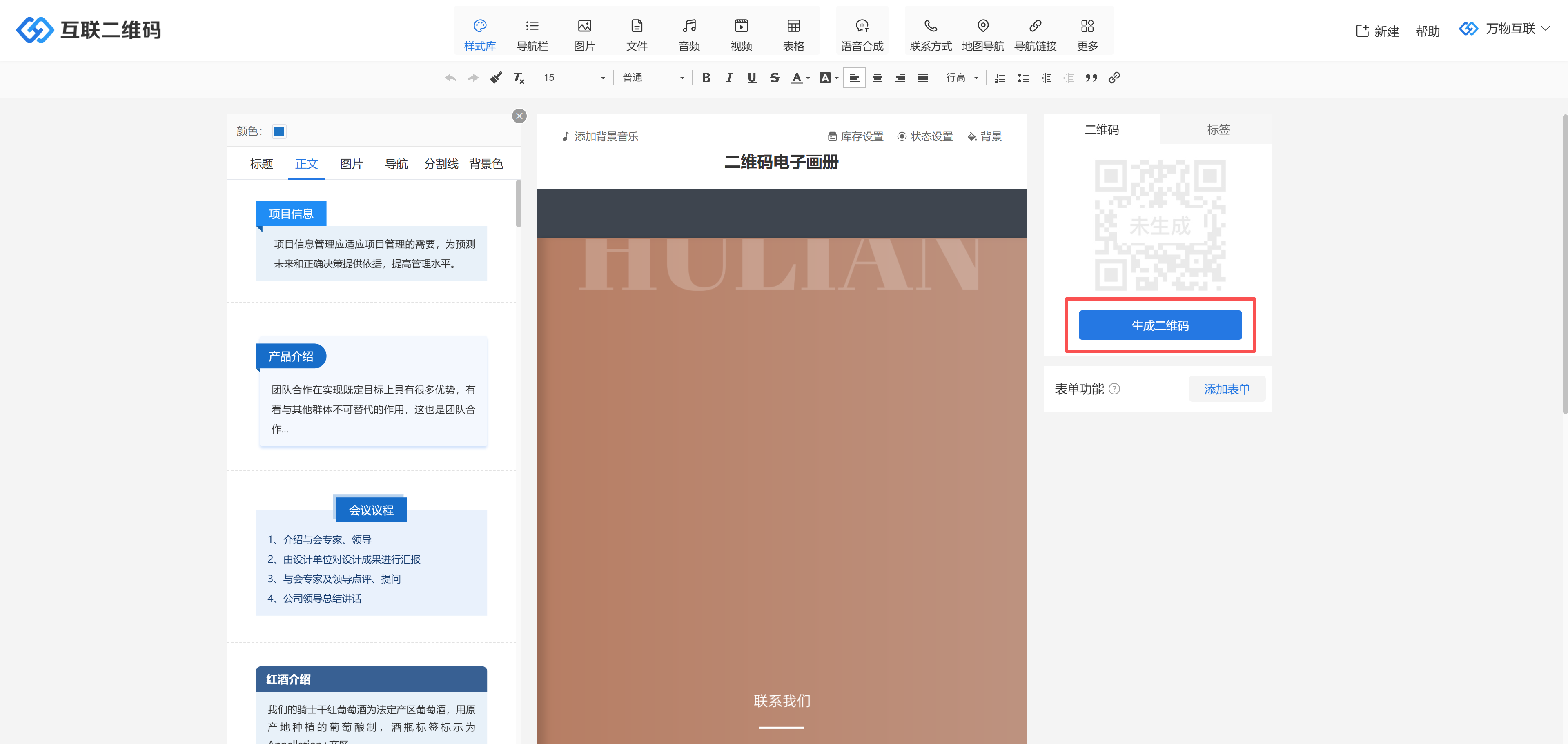
Task: Click the format painter brush icon
Action: tap(496, 78)
